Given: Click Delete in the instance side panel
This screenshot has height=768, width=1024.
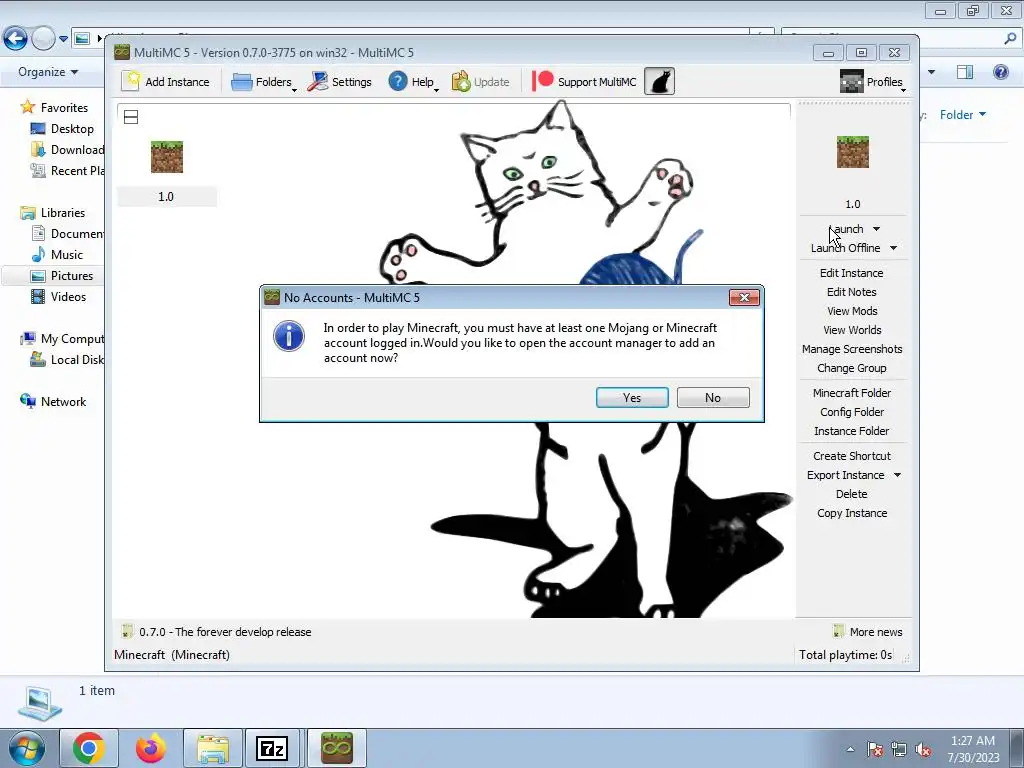Looking at the screenshot, I should (x=852, y=494).
